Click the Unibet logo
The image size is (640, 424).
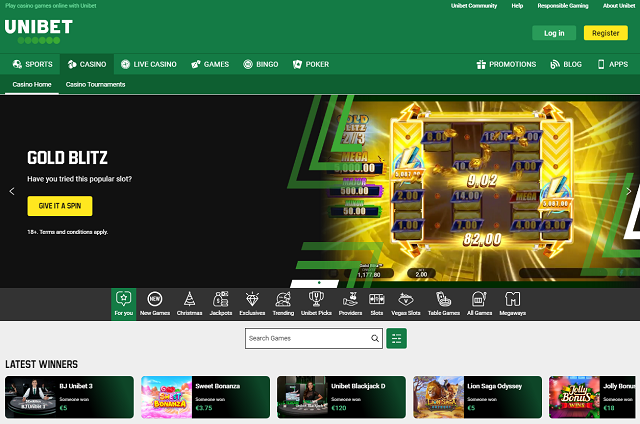click(x=39, y=31)
